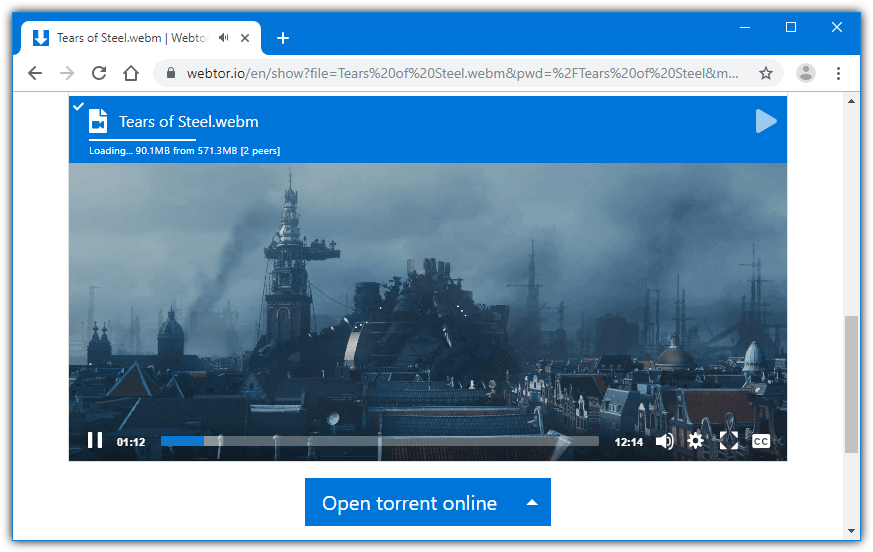Viewport: 873px width, 552px height.
Task: Click the checkmark at the header corner
Action: [x=79, y=106]
